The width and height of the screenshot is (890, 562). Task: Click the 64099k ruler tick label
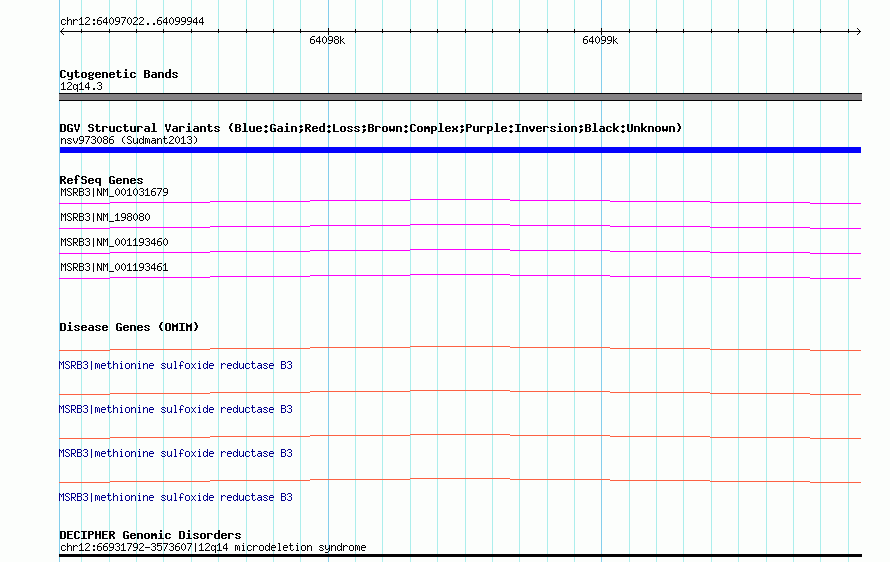[600, 40]
